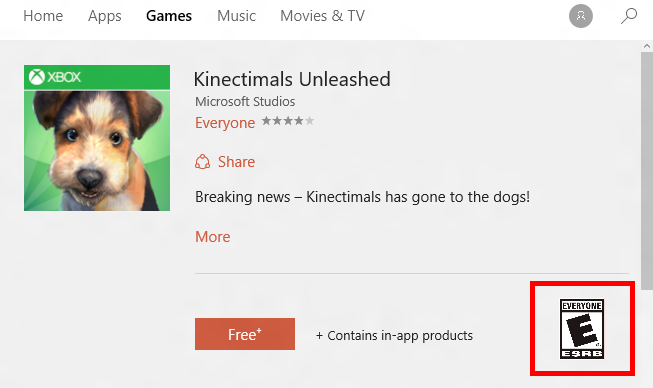Click the scrollbar up arrow

[647, 46]
